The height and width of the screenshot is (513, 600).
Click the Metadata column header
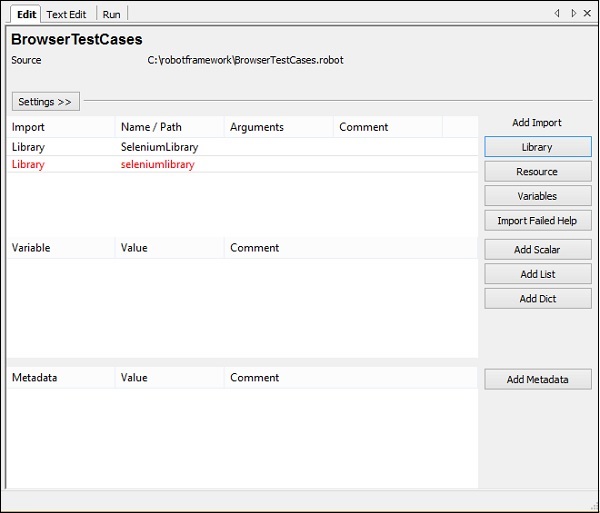click(x=34, y=378)
